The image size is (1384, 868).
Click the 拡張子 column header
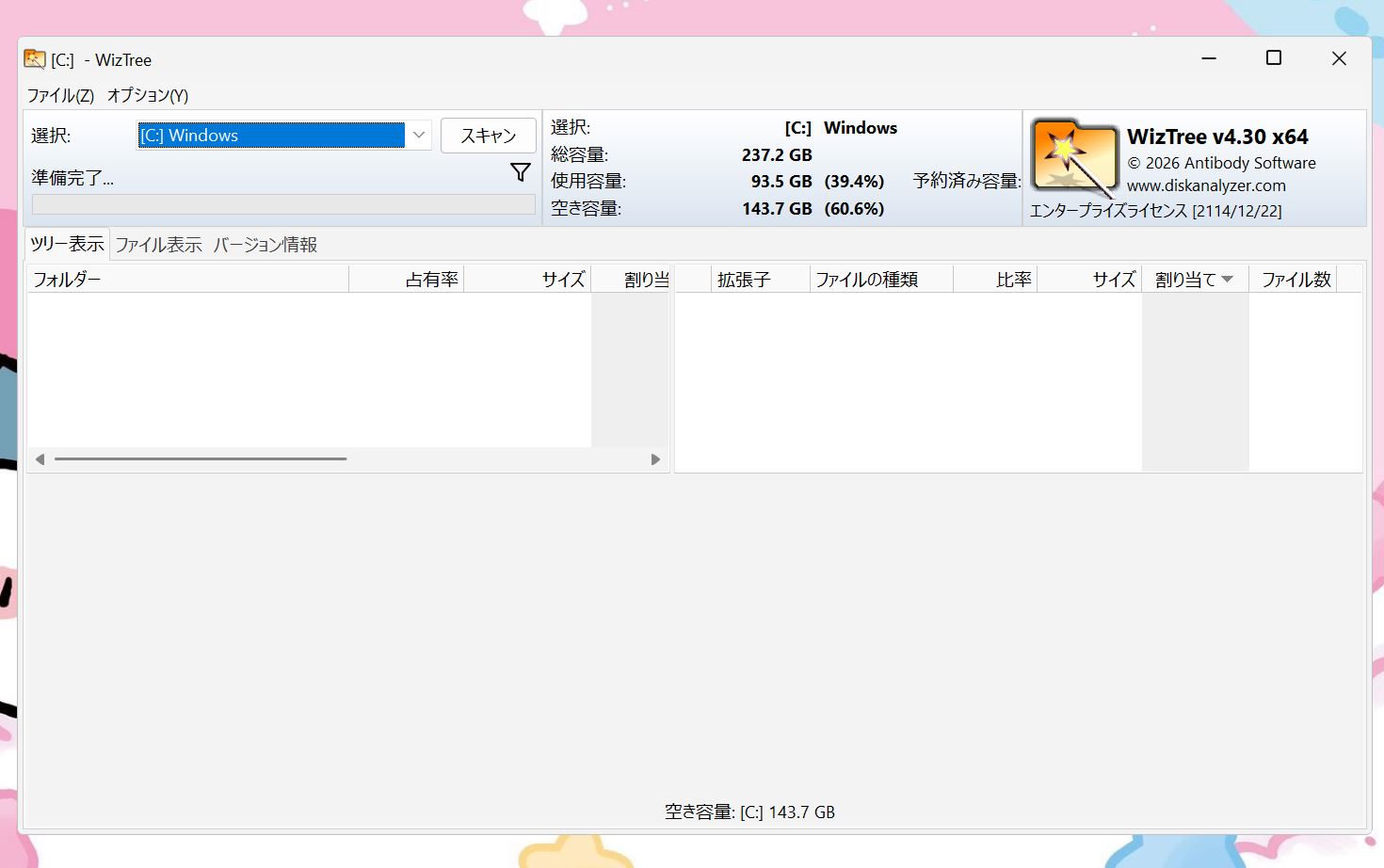[745, 278]
